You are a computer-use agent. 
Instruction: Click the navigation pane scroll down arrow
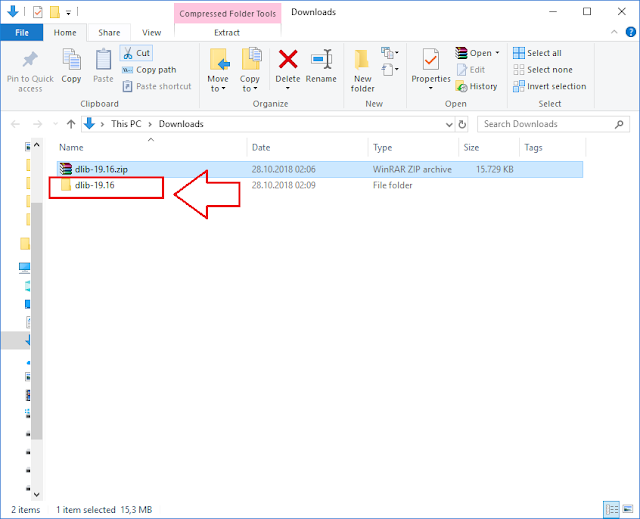[x=37, y=495]
